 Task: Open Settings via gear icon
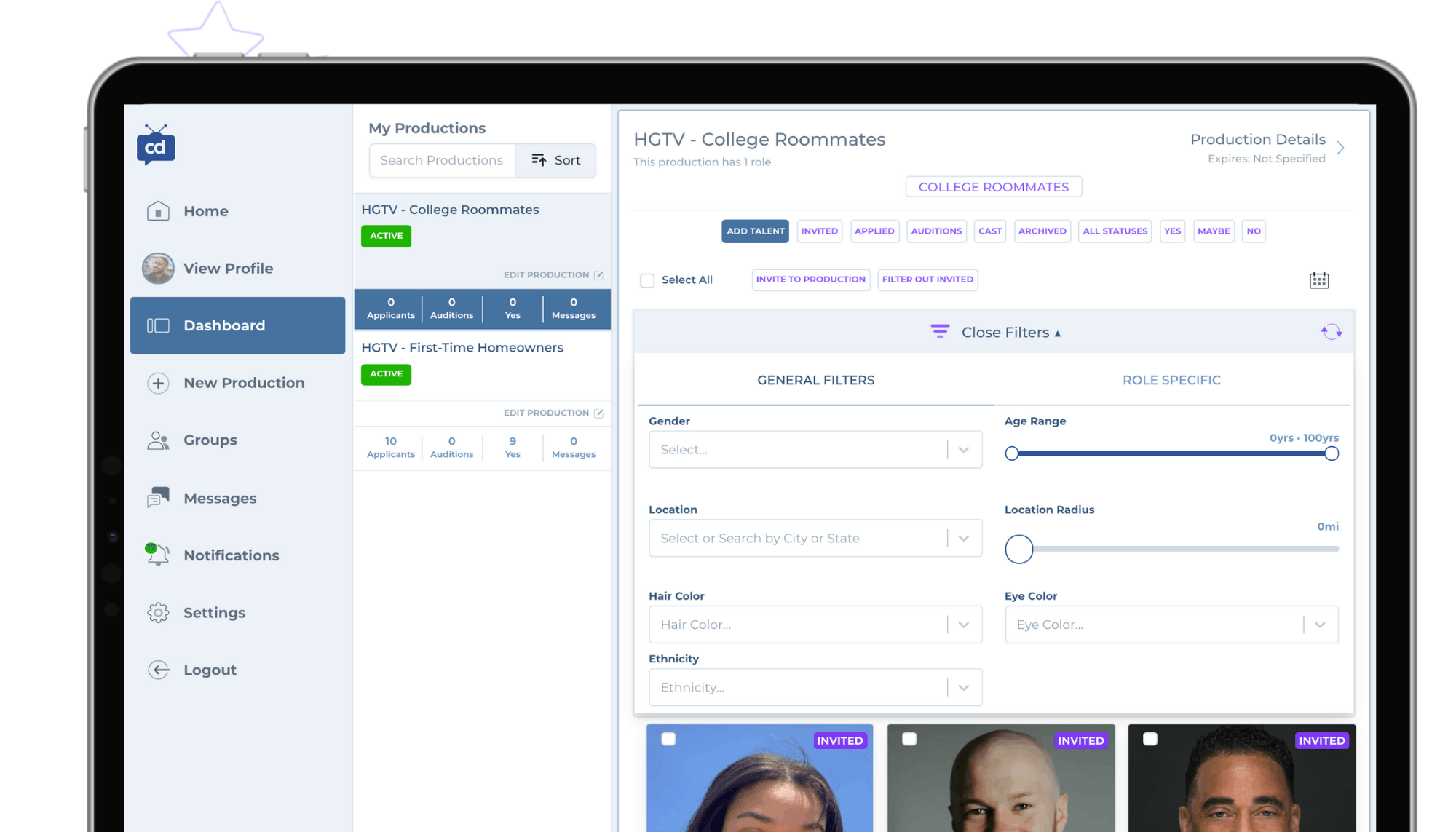(x=158, y=612)
